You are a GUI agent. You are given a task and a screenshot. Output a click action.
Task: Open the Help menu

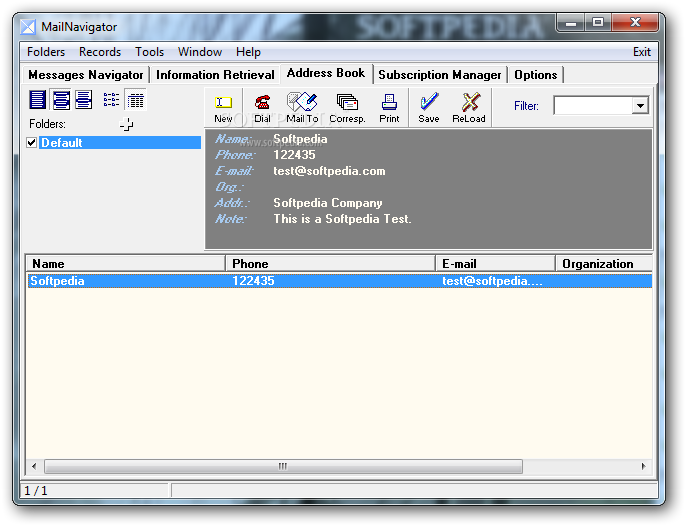point(248,52)
